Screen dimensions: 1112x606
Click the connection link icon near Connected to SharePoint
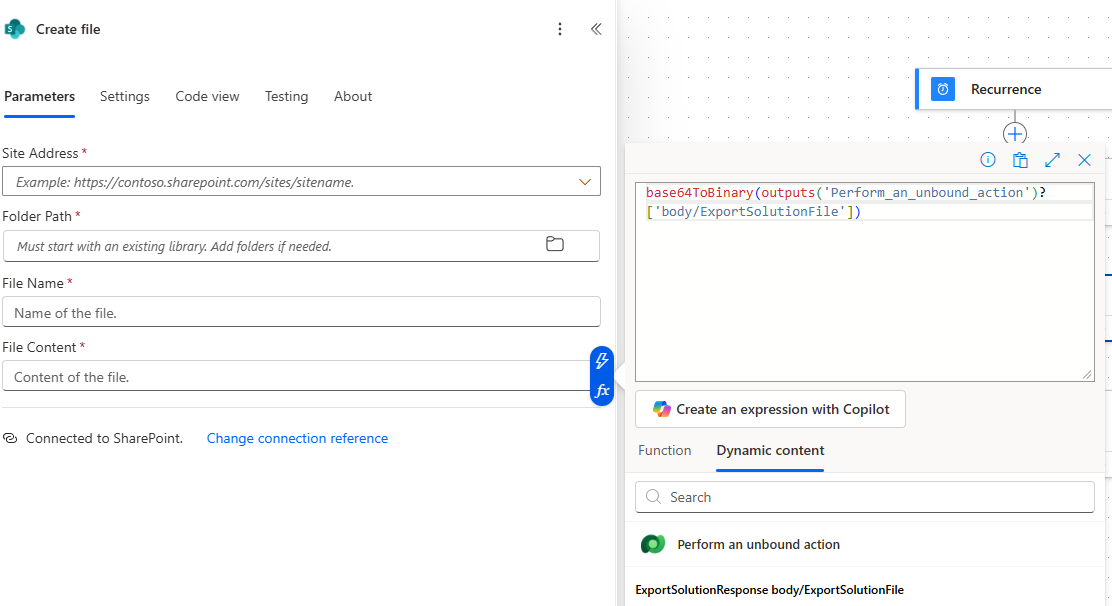coord(10,438)
